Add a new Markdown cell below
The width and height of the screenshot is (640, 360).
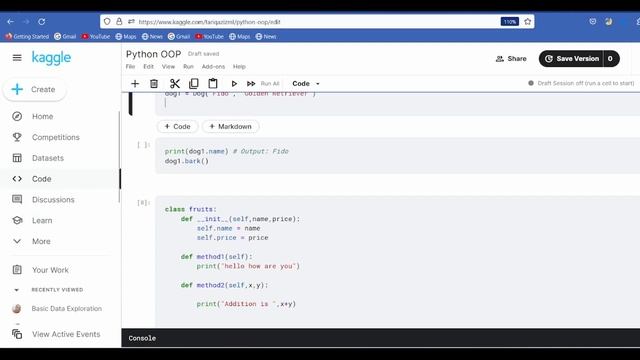tap(230, 127)
